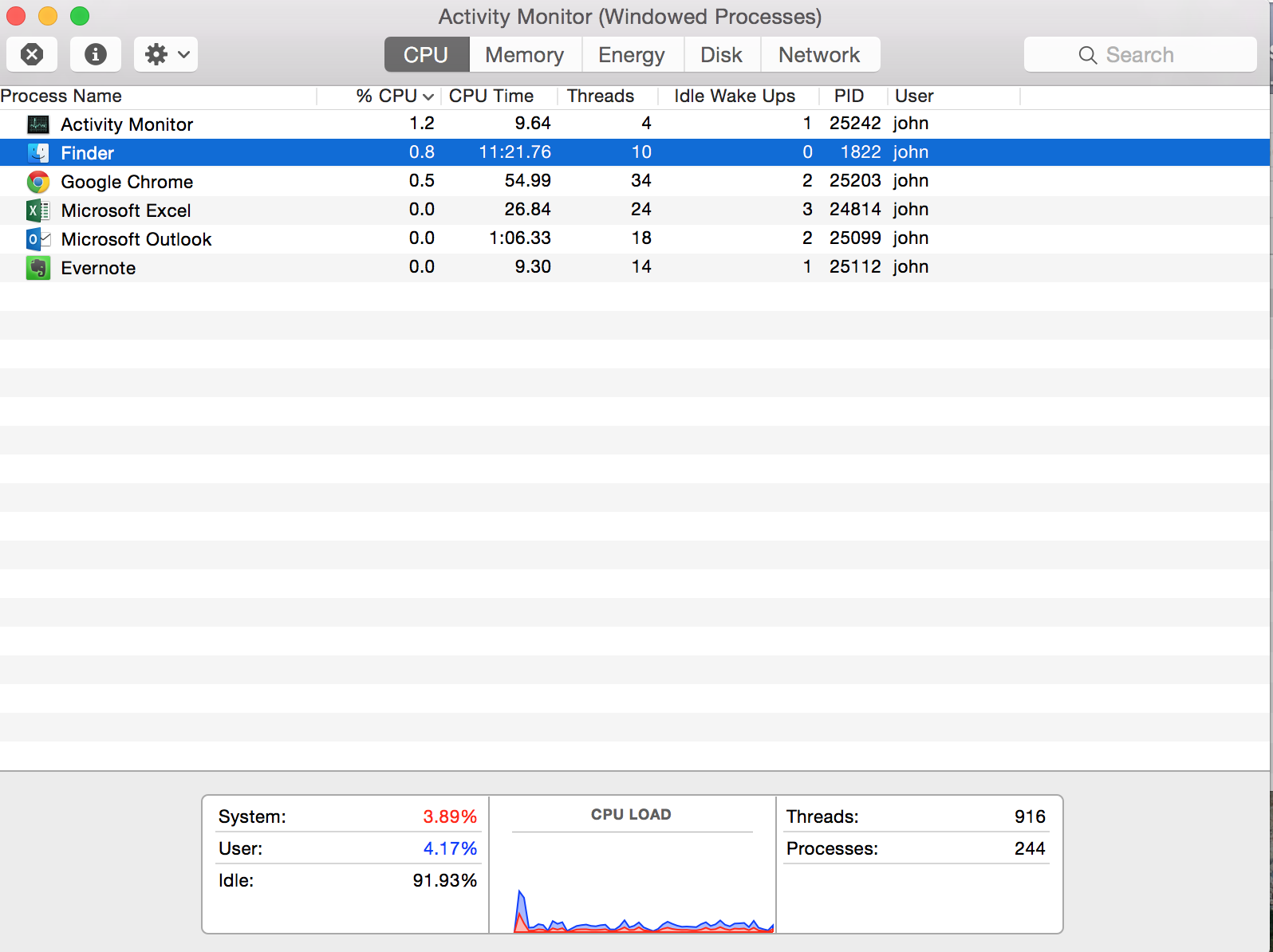The height and width of the screenshot is (952, 1273).
Task: Click the green zoom window button
Action: (x=80, y=16)
